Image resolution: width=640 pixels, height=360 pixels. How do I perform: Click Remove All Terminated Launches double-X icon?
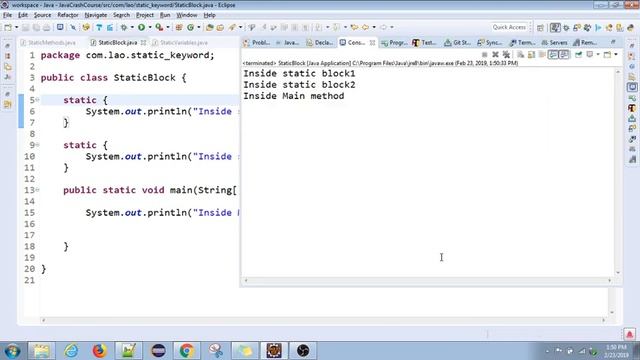pos(506,54)
